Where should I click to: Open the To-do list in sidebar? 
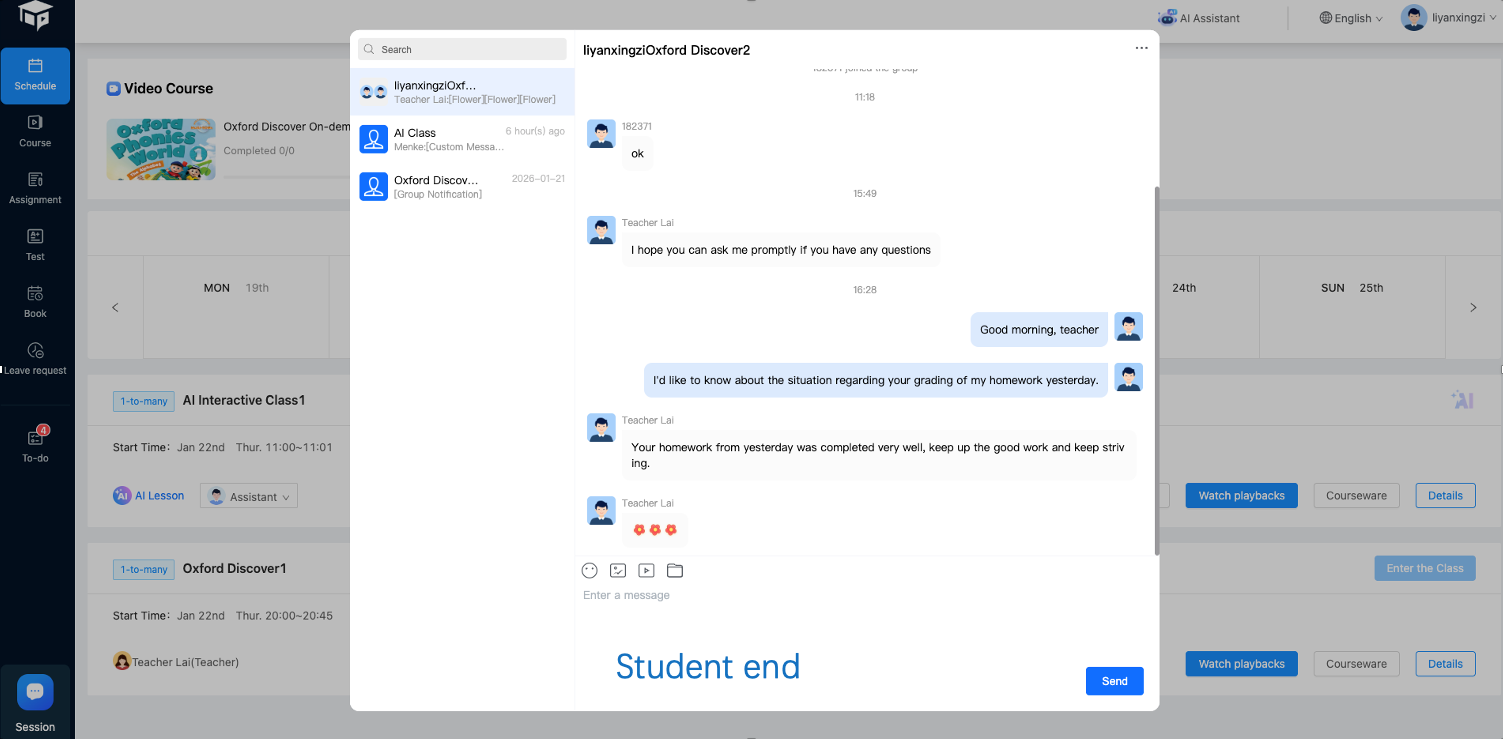(x=35, y=445)
